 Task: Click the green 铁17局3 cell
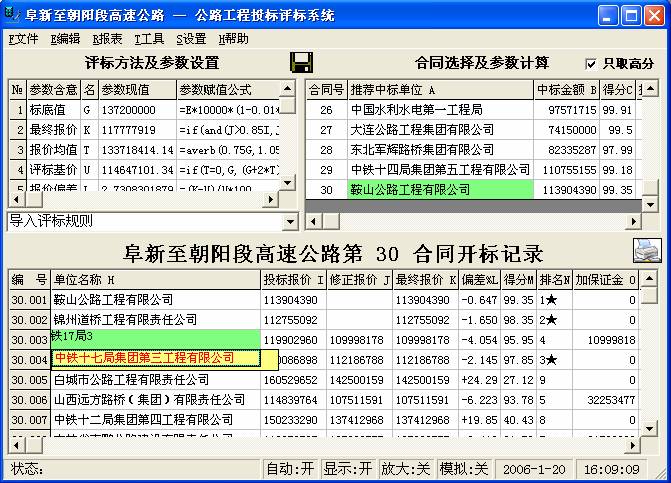[155, 339]
